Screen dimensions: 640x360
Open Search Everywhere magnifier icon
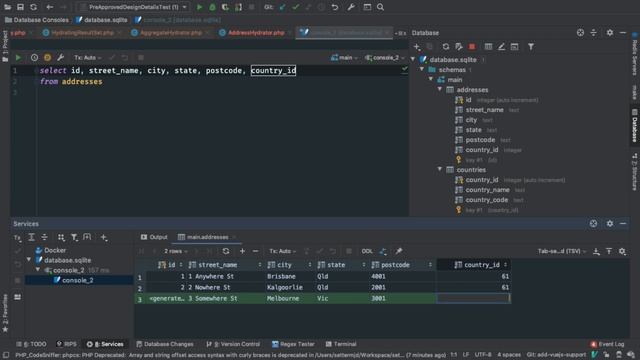click(380, 7)
